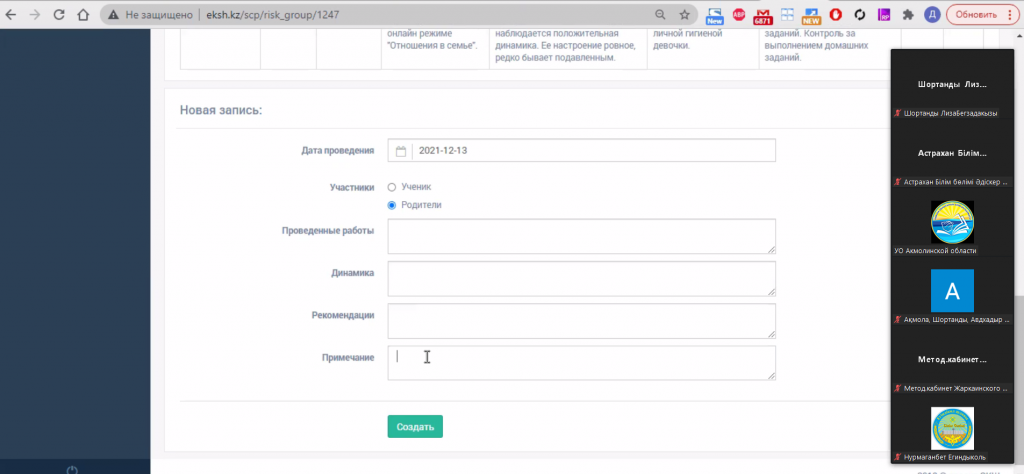Click the Нурмаганбет Егиндыколь participant logo
Viewport: 1024px width, 474px height.
952,428
